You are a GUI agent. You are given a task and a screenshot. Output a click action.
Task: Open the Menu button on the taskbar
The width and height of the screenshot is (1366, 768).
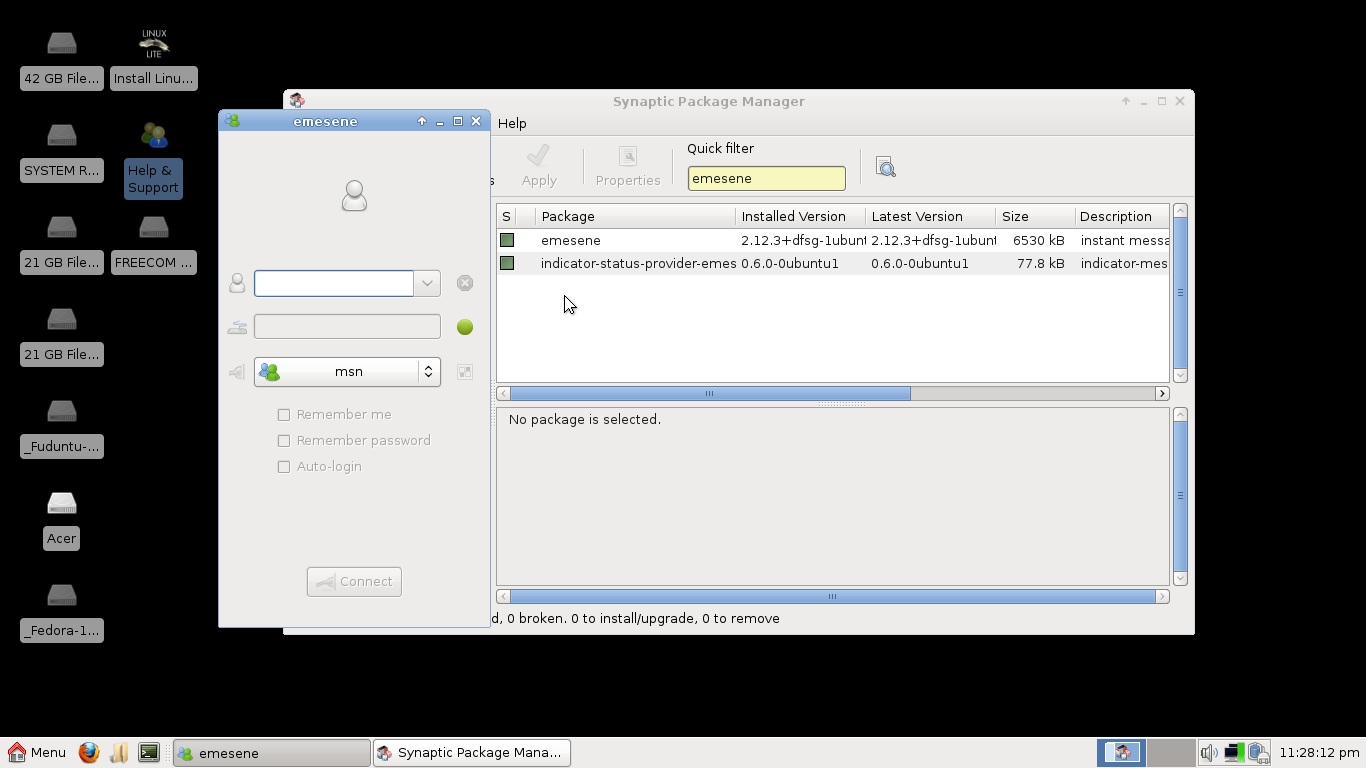[x=37, y=752]
